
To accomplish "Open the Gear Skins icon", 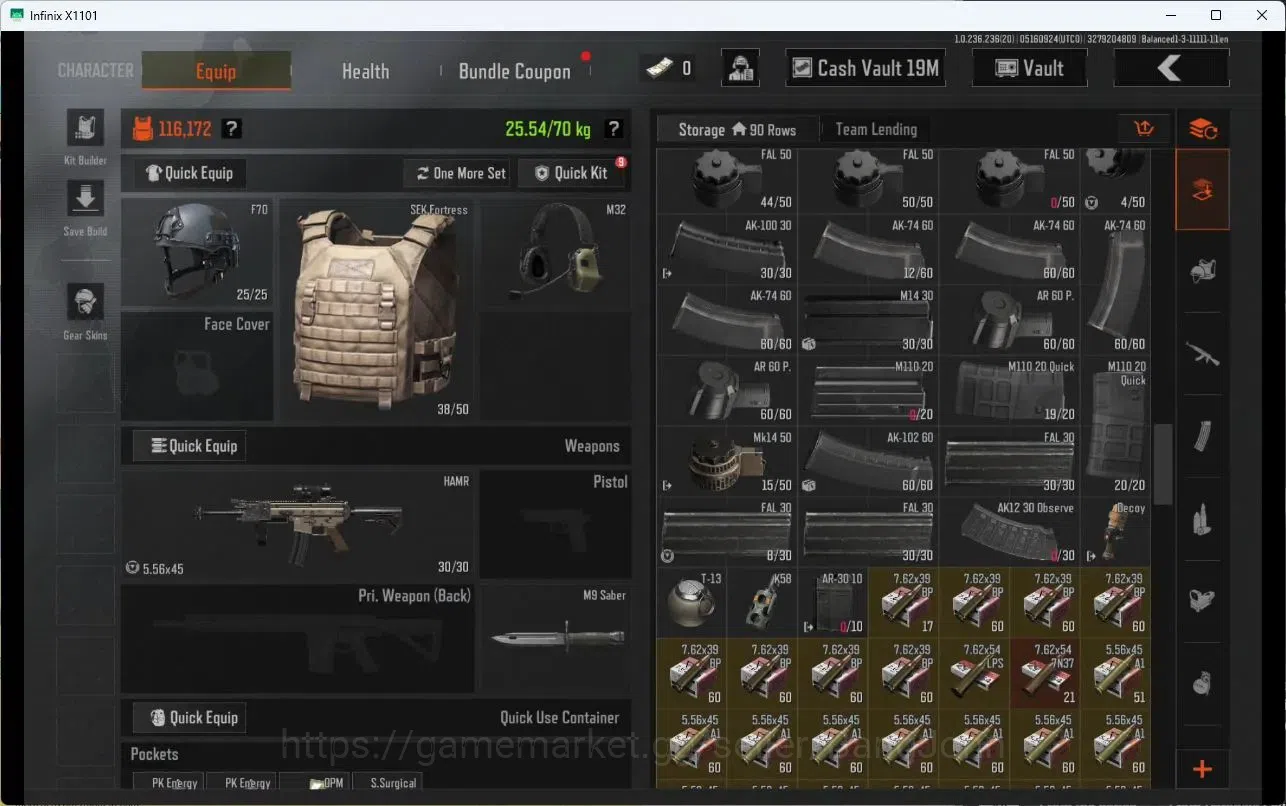I will click(x=85, y=303).
